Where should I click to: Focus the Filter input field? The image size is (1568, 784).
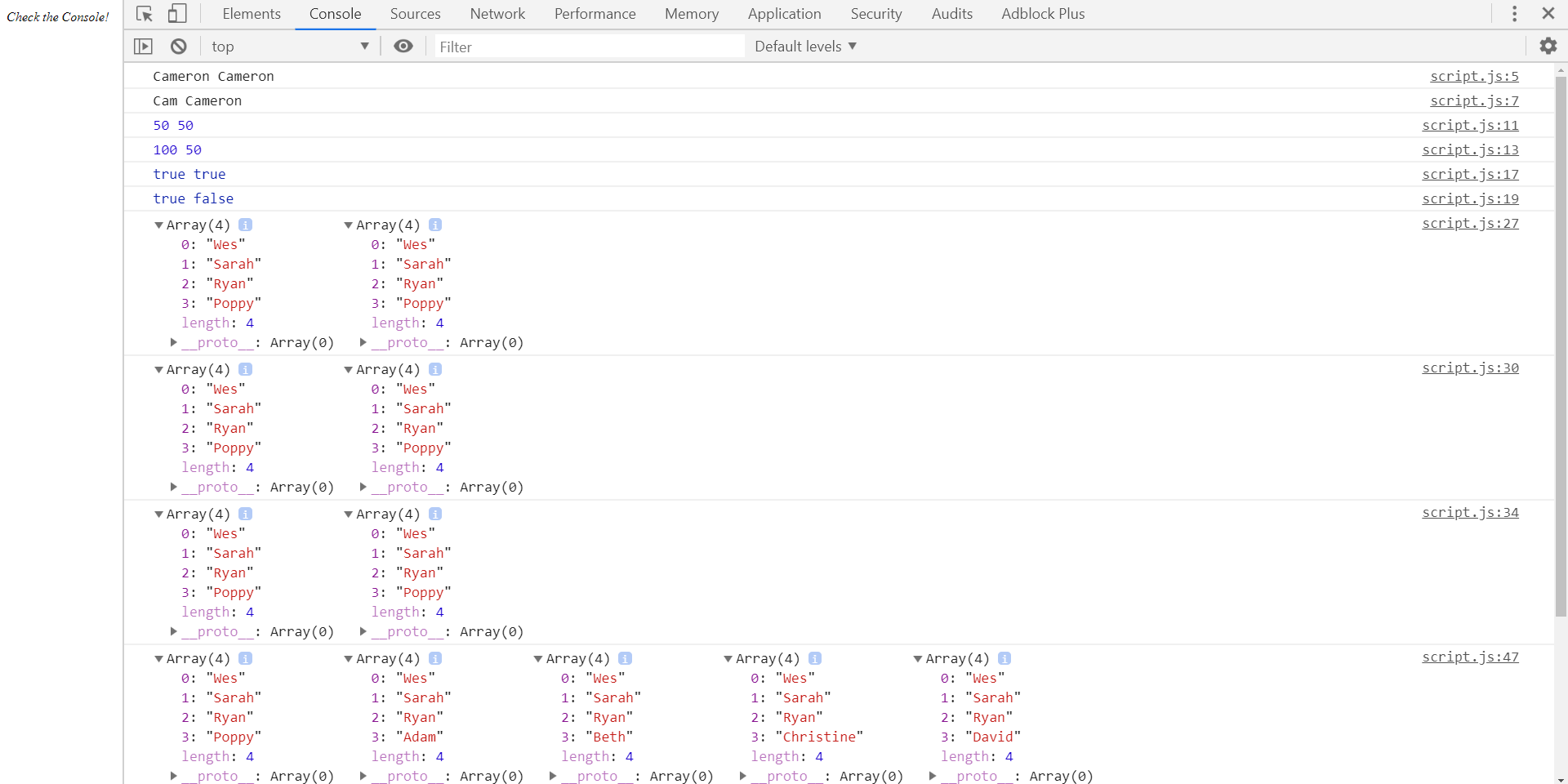(588, 47)
